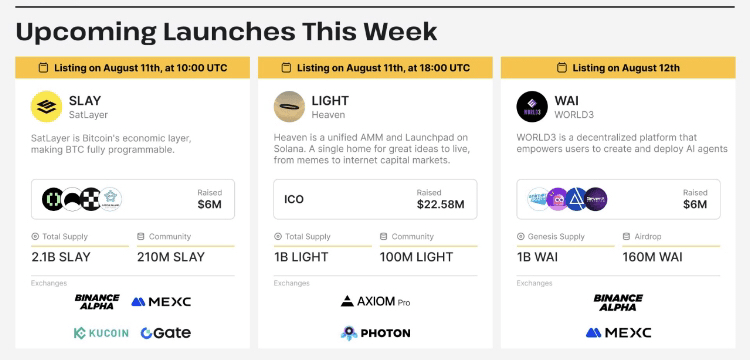750x360 pixels.
Task: Click the blue triangle investor logo in WAI card
Action: (x=576, y=199)
